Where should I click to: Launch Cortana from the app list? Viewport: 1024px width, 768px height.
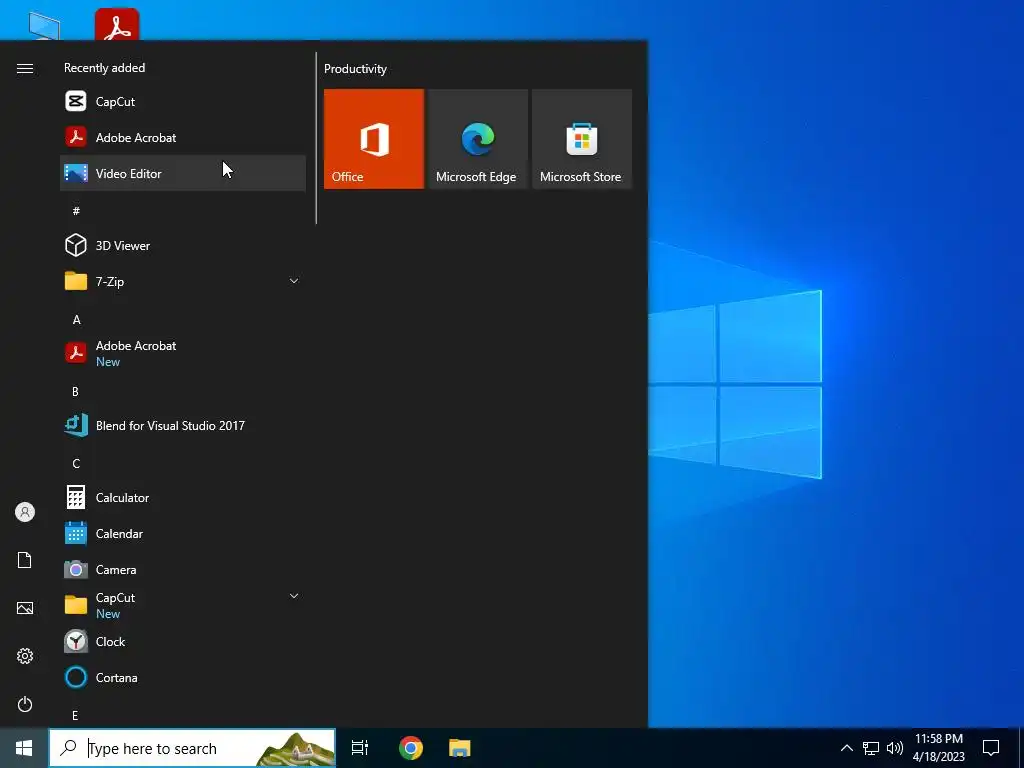tap(183, 677)
